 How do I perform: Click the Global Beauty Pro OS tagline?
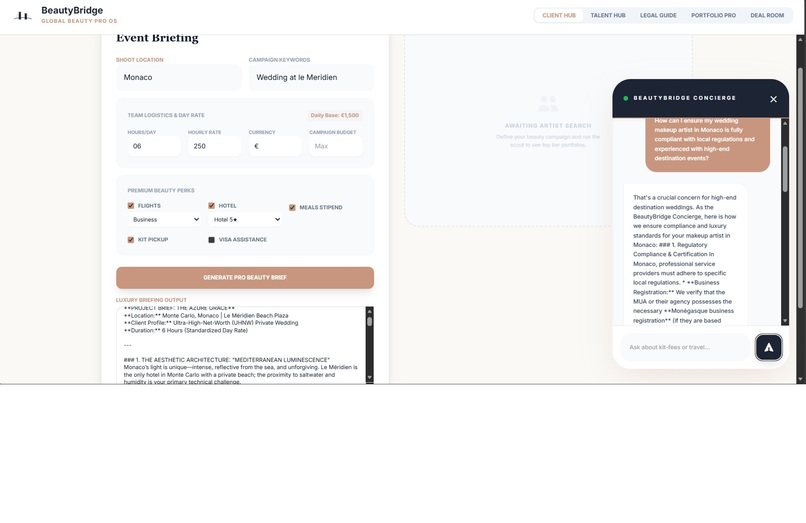pos(79,21)
